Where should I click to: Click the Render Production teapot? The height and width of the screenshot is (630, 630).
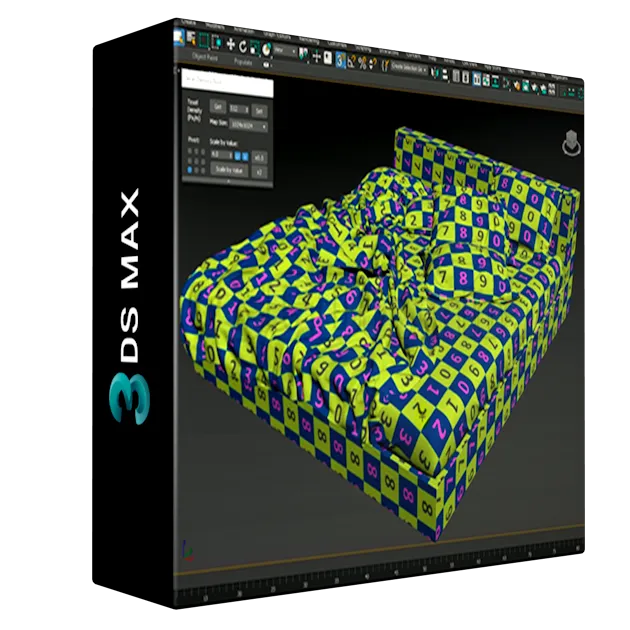(535, 88)
